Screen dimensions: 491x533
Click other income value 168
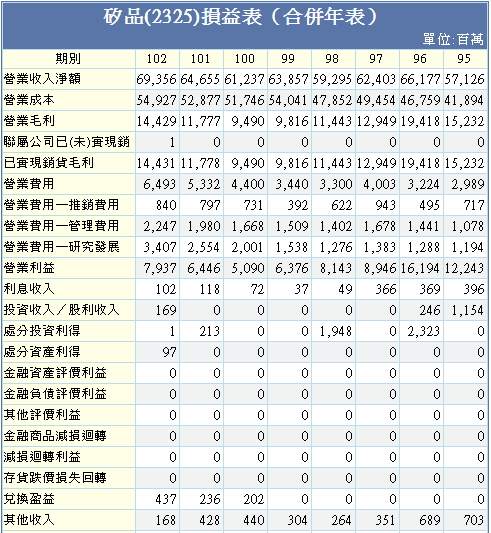pyautogui.click(x=166, y=520)
